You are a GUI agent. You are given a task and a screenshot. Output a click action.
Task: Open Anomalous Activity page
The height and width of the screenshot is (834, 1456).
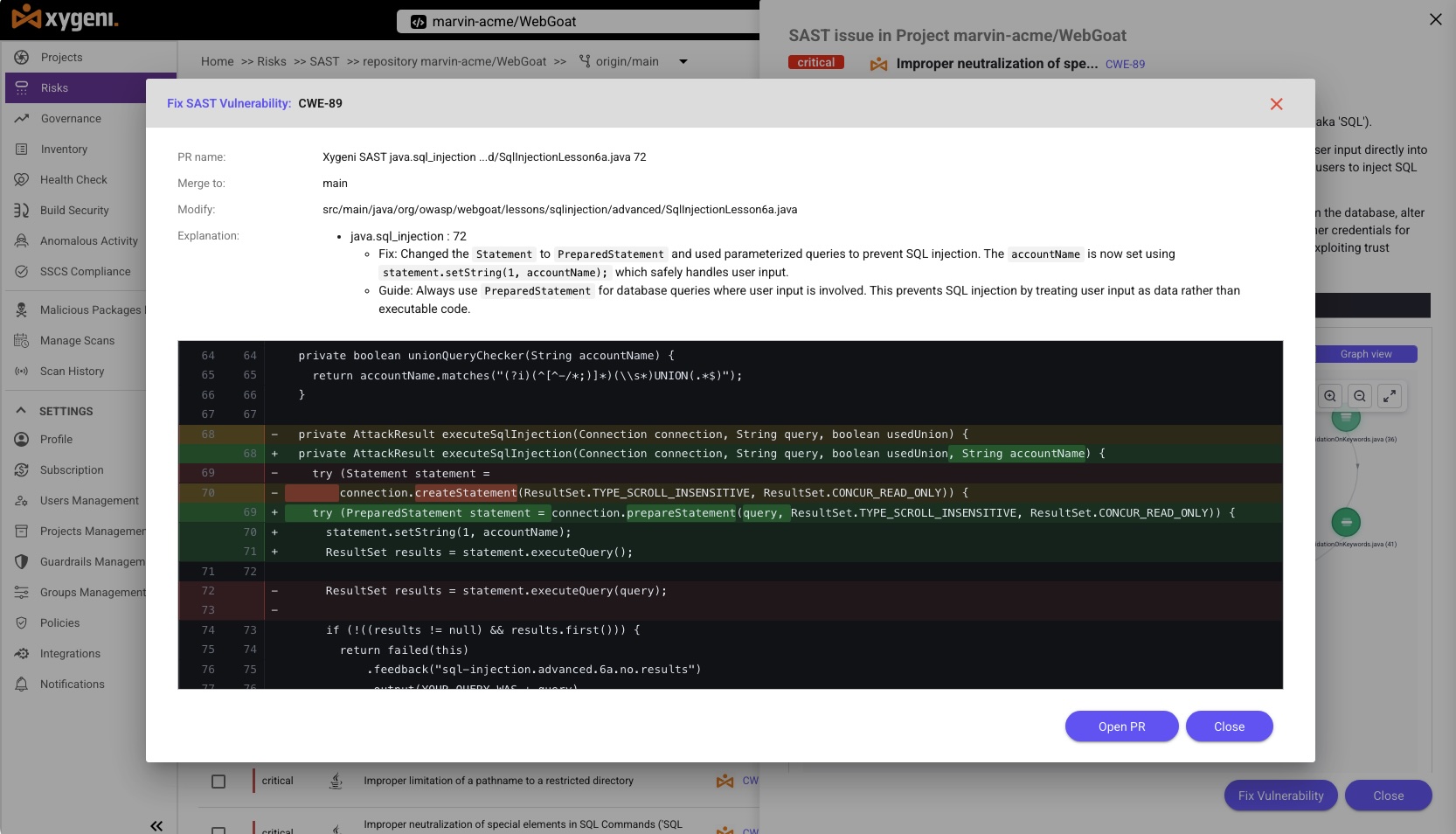(x=88, y=241)
